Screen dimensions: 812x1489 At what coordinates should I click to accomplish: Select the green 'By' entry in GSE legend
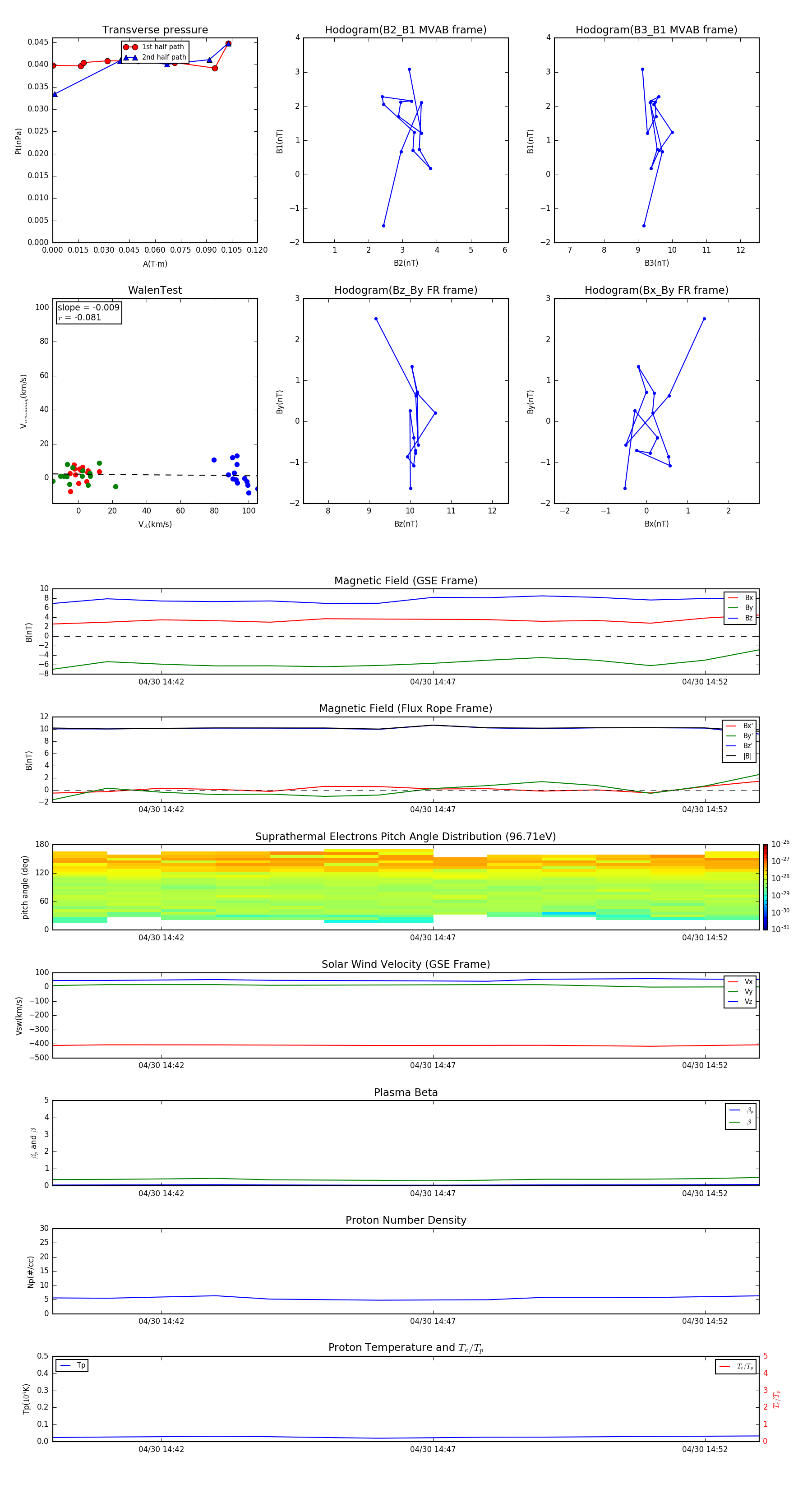740,607
